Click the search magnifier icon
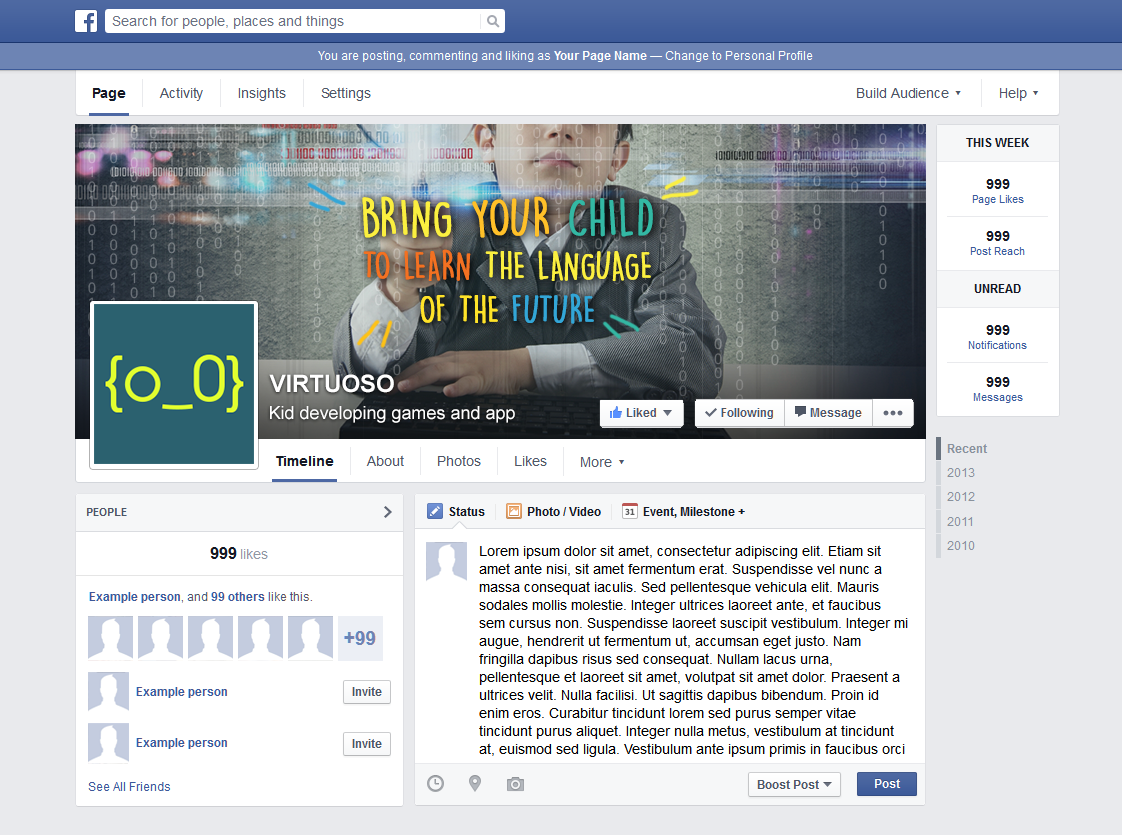This screenshot has width=1122, height=835. point(492,21)
